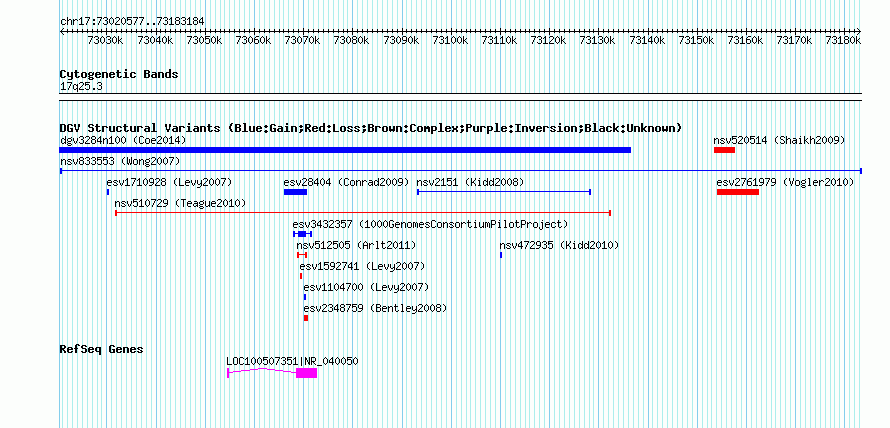The height and width of the screenshot is (428, 890).
Task: Select the esv28404 (Conrad2009) label
Action: click(346, 182)
